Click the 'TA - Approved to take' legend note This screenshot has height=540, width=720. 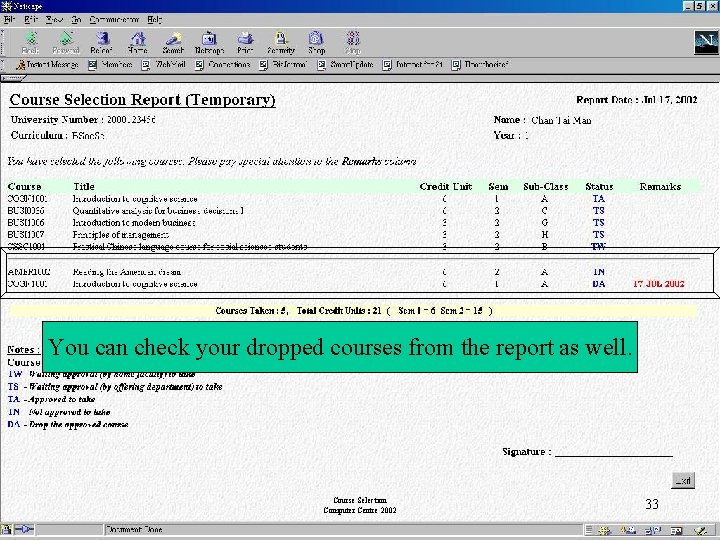tap(51, 399)
